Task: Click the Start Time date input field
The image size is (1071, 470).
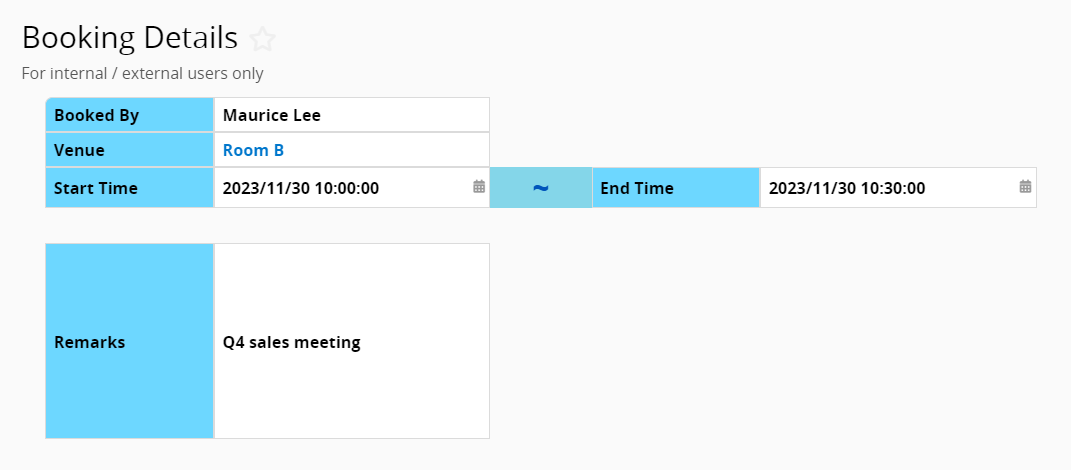Action: (352, 187)
